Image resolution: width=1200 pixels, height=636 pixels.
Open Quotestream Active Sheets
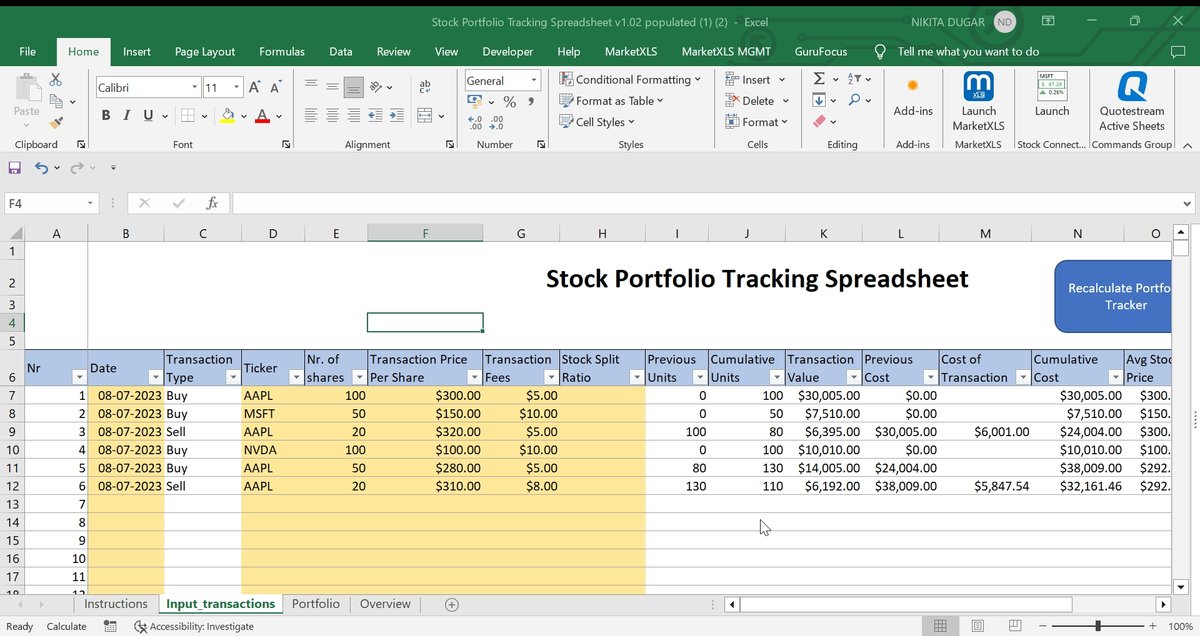(x=1132, y=102)
